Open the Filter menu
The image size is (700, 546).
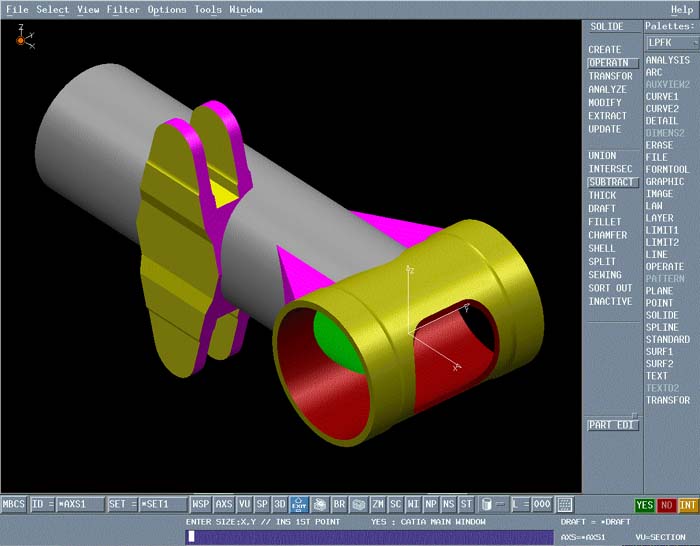coord(123,10)
